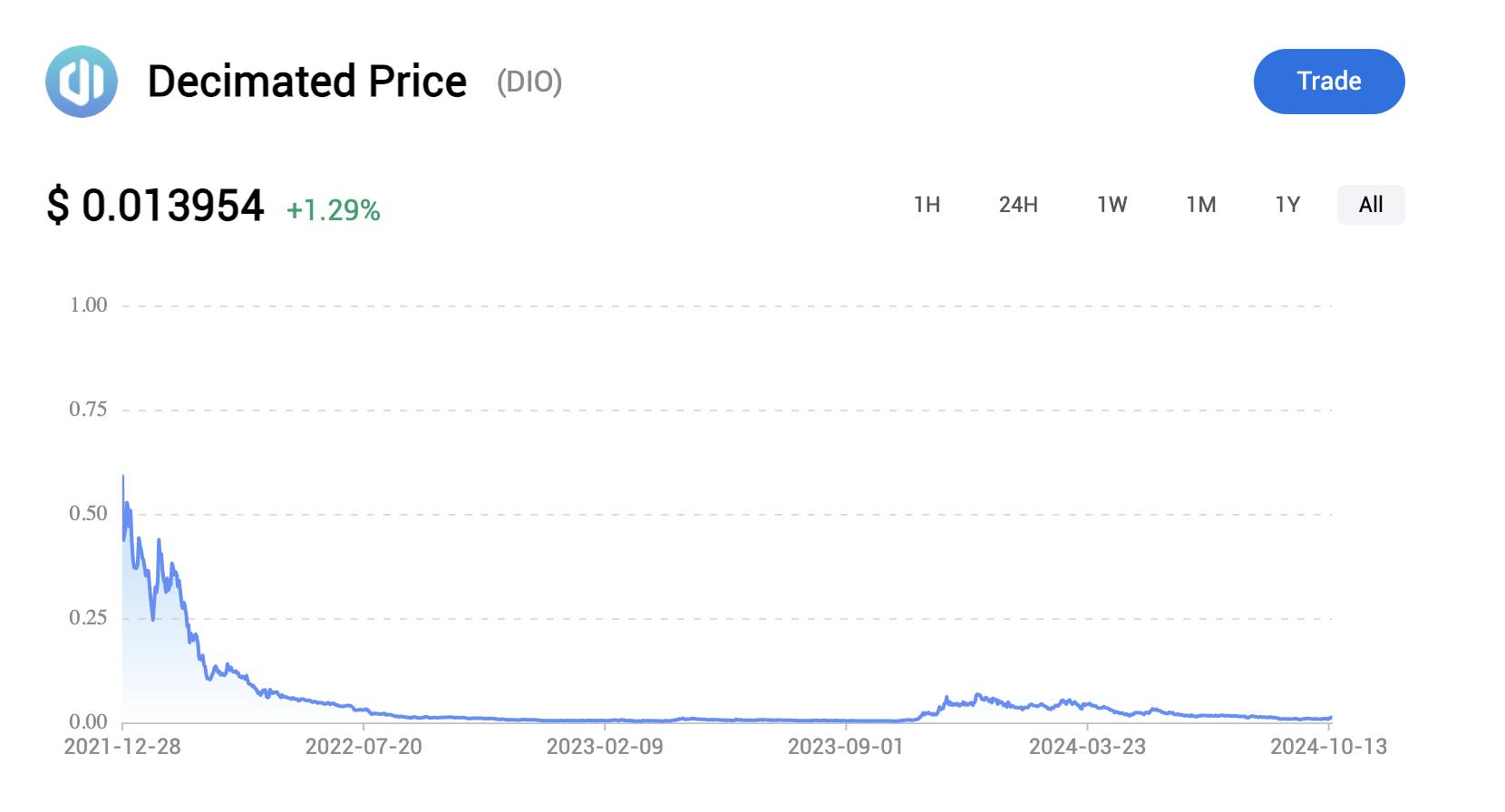Click the Decimated Price heading
1505x812 pixels.
click(x=306, y=82)
